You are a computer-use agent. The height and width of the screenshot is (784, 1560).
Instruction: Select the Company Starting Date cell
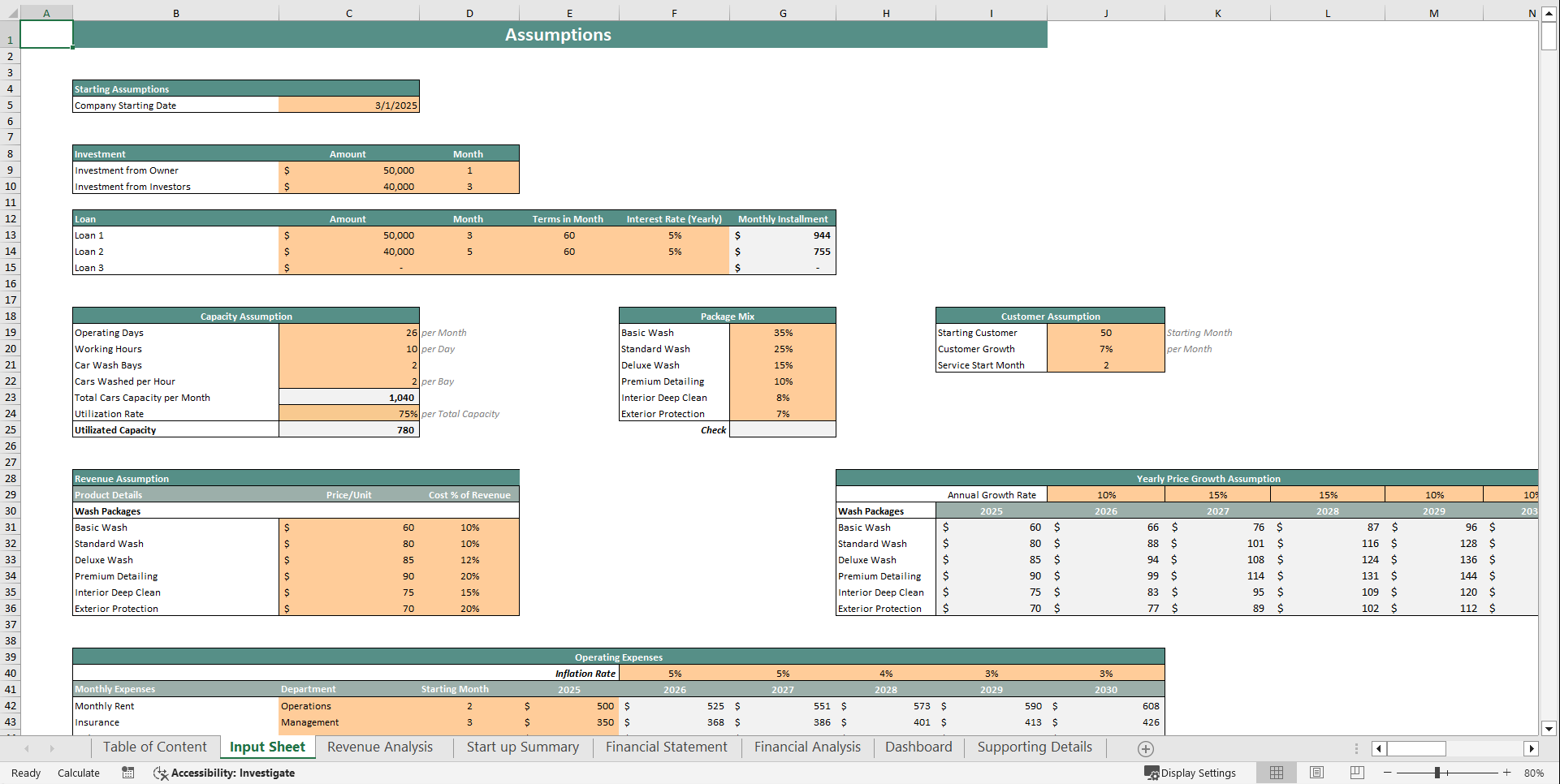click(x=348, y=105)
